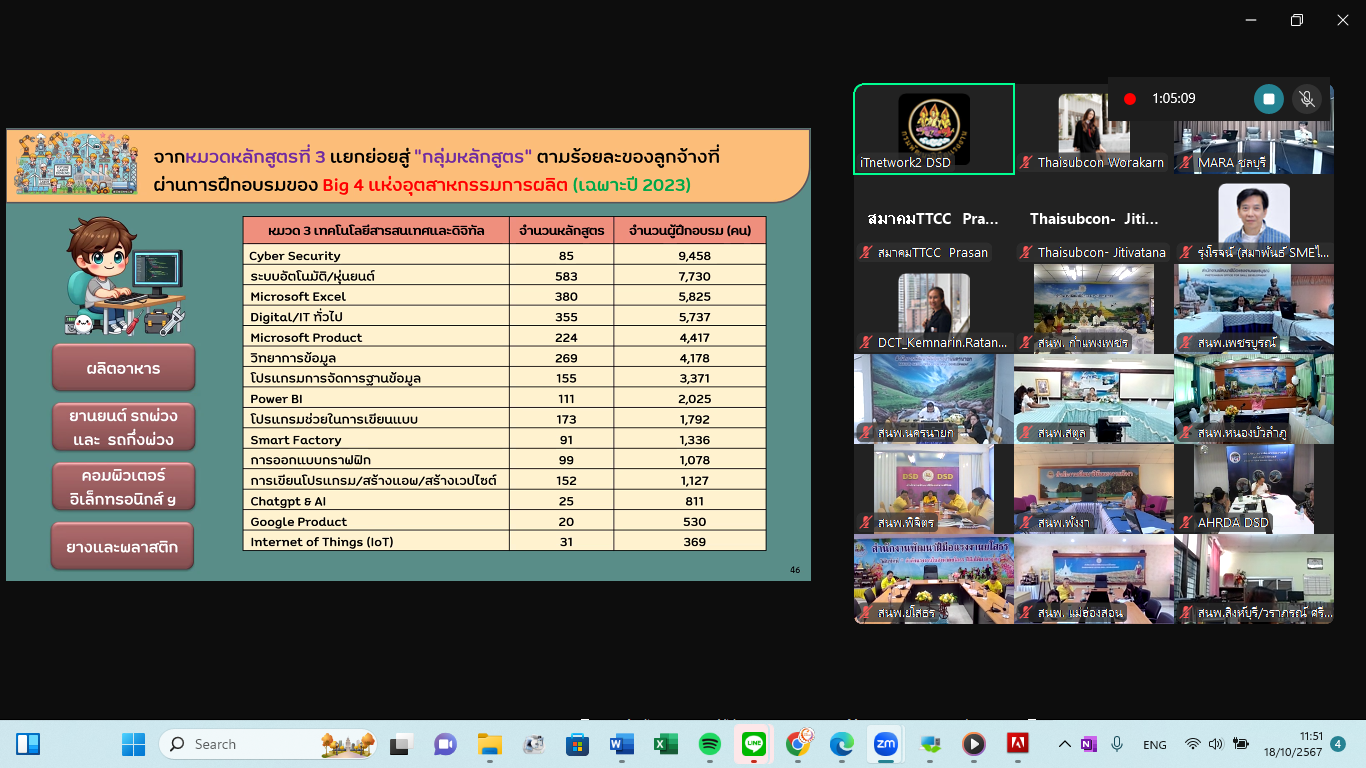The width and height of the screenshot is (1366, 768).
Task: Toggle the microphone in recording bar
Action: coord(1305,98)
